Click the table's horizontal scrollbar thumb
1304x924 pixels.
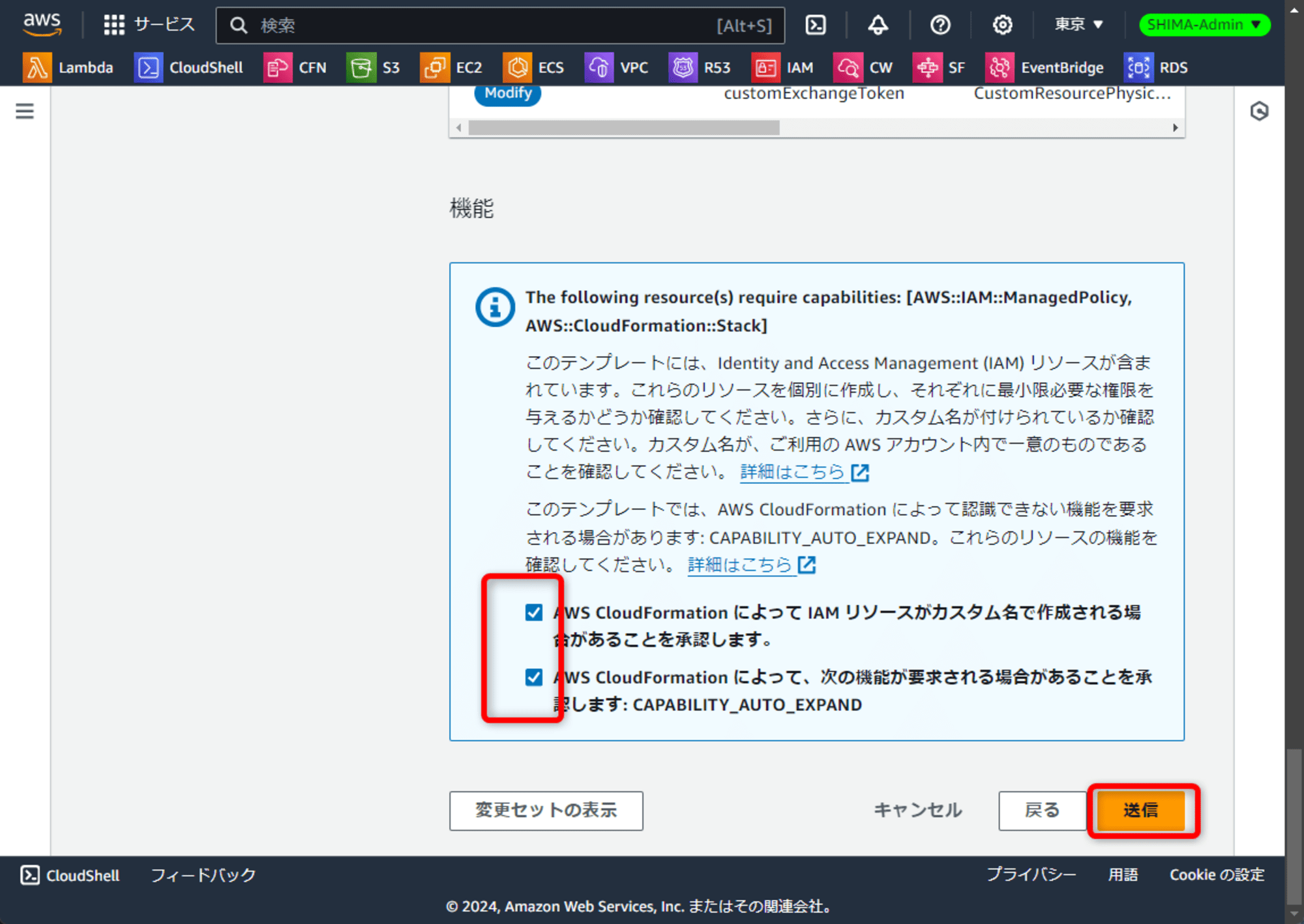624,128
